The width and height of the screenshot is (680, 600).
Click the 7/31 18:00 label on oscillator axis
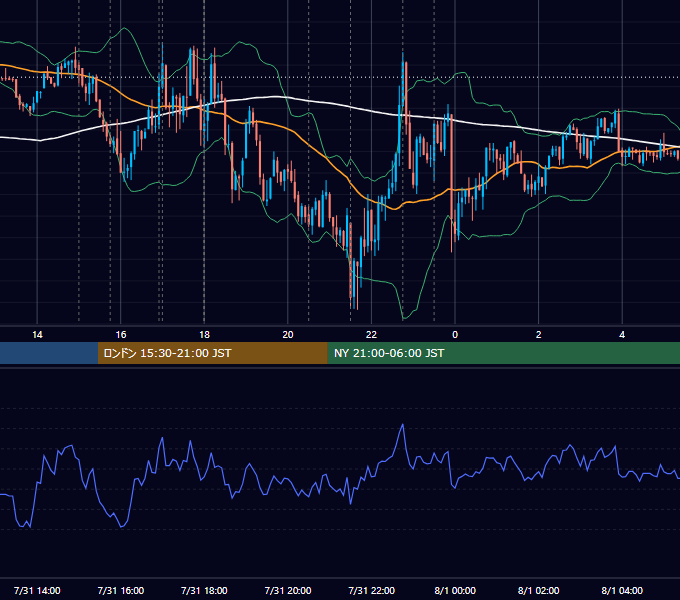tap(204, 590)
